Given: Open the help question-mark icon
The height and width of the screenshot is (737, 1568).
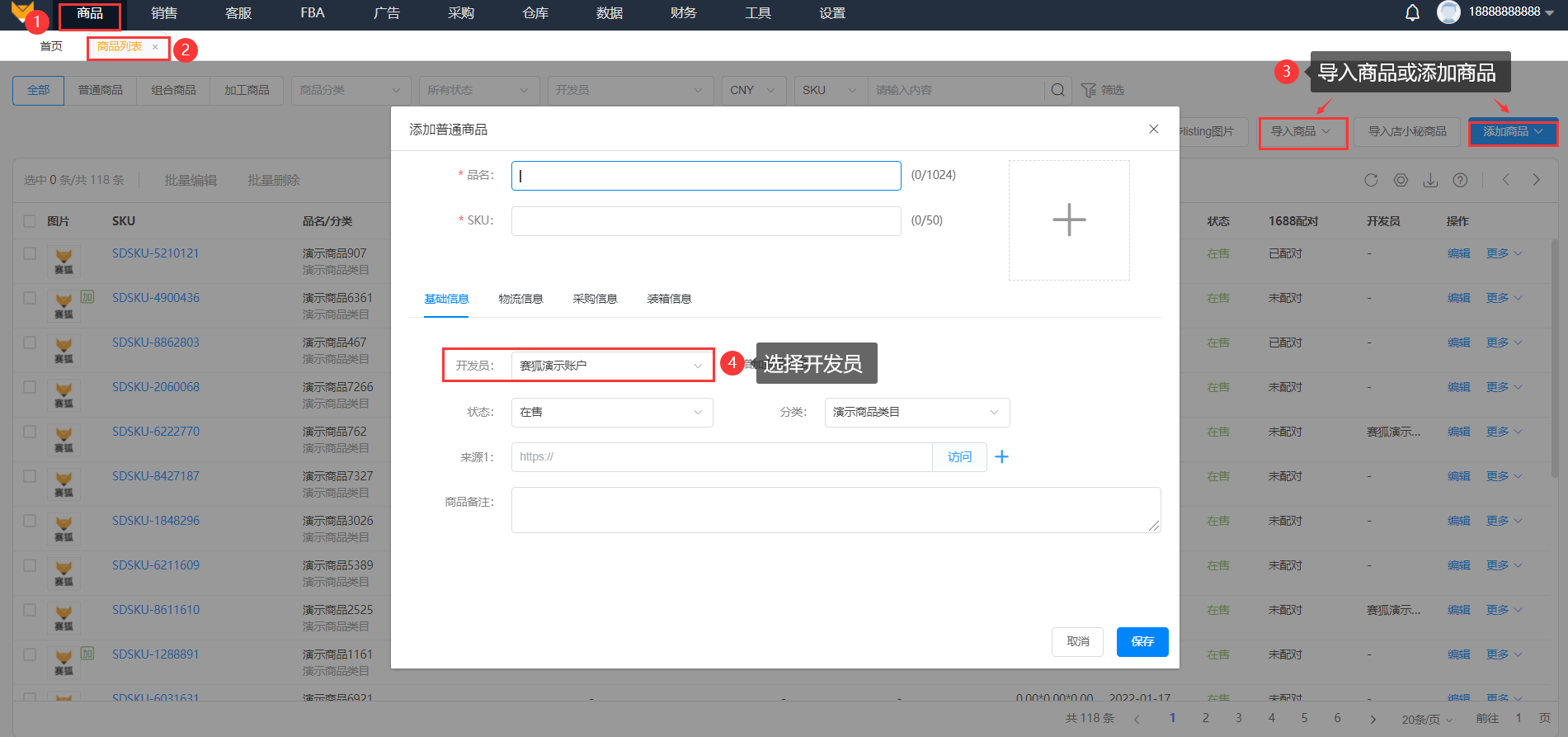Looking at the screenshot, I should (x=1460, y=180).
